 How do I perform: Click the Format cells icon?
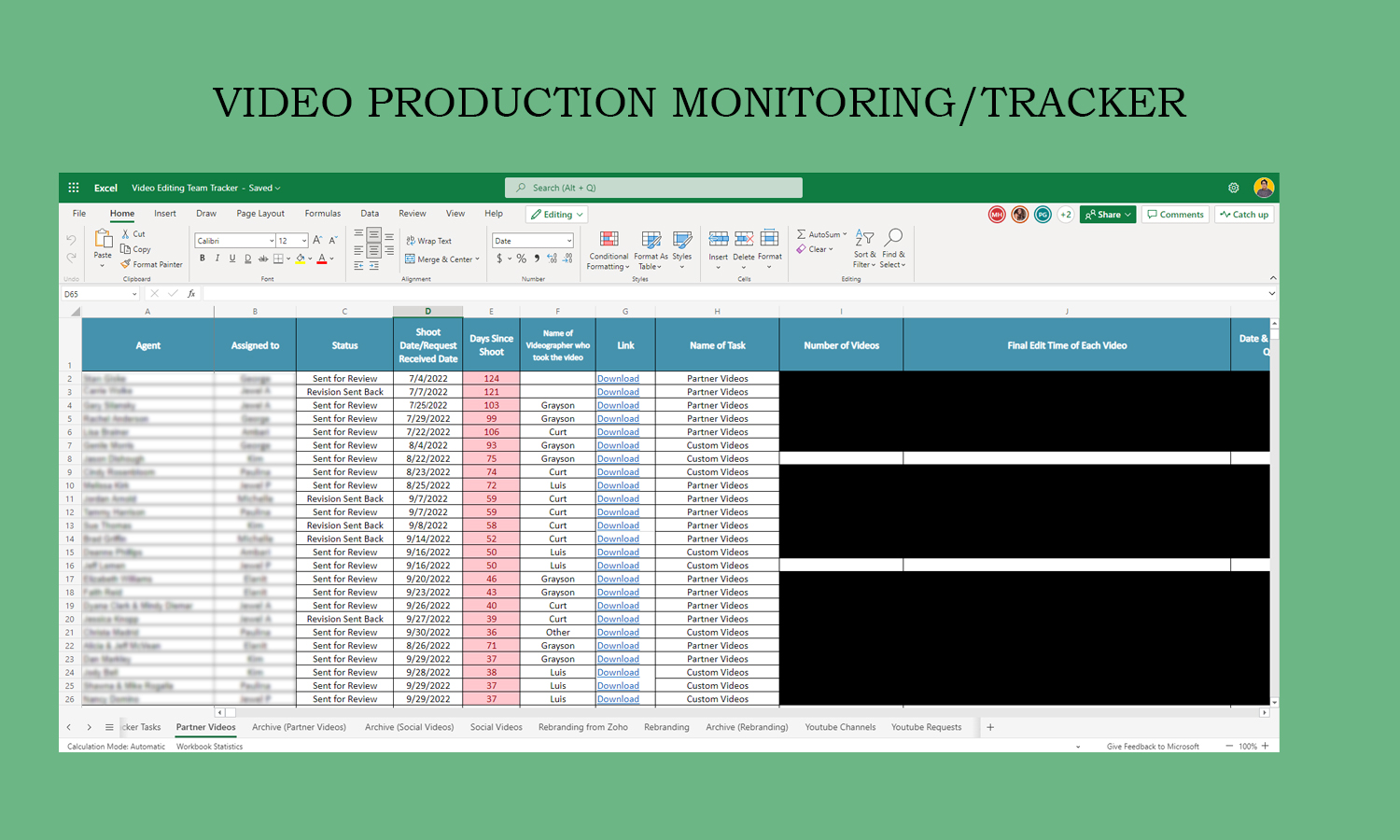(770, 238)
